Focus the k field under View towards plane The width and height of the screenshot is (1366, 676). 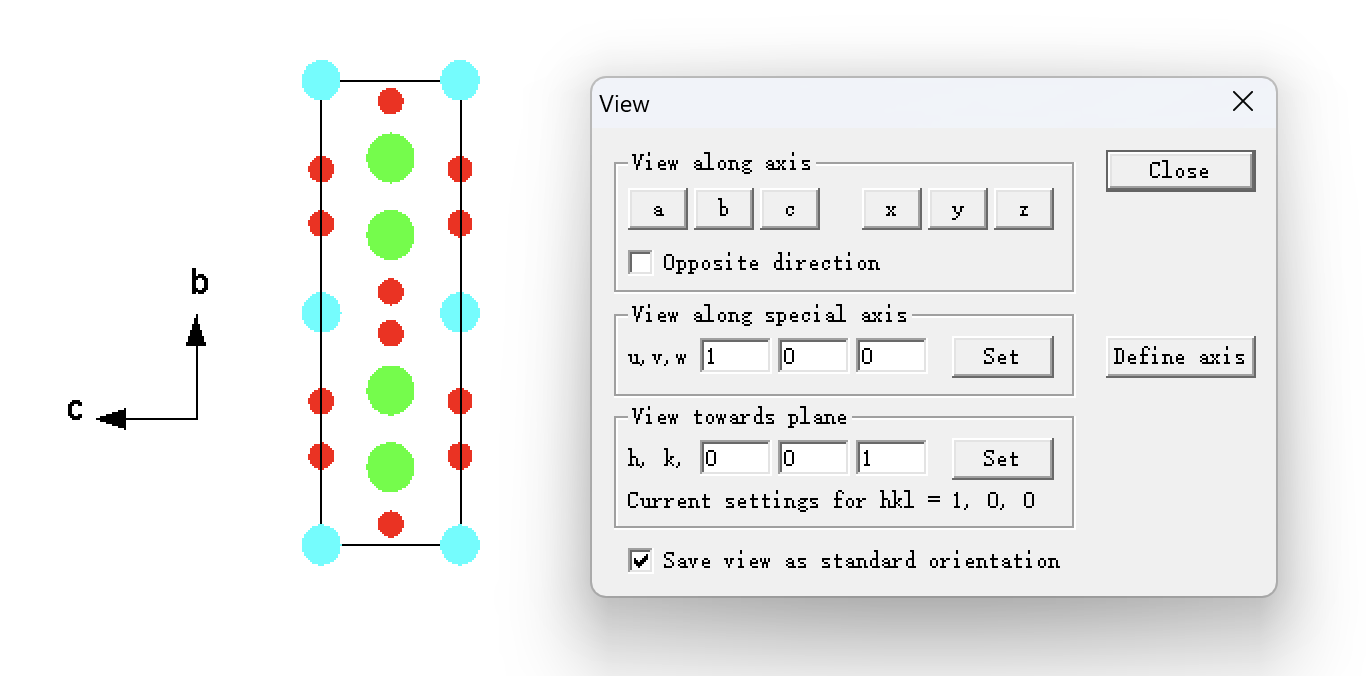pyautogui.click(x=813, y=458)
